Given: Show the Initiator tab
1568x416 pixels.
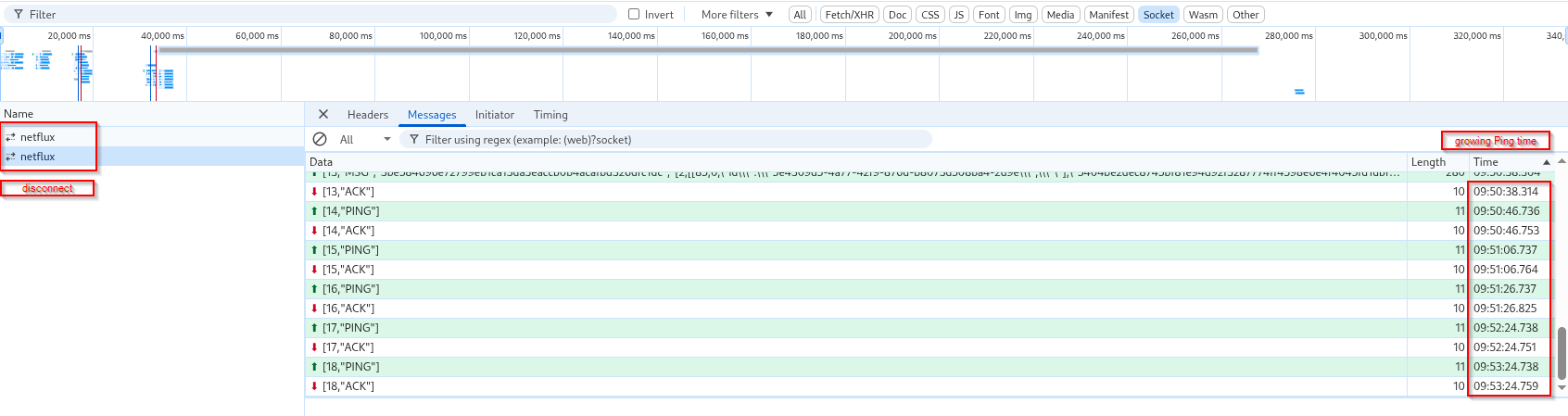Looking at the screenshot, I should pos(494,115).
